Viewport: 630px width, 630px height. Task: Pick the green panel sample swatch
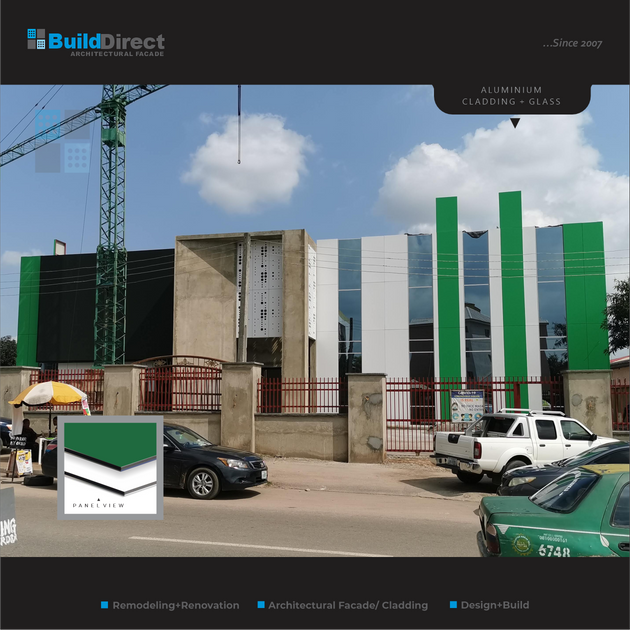pos(109,443)
